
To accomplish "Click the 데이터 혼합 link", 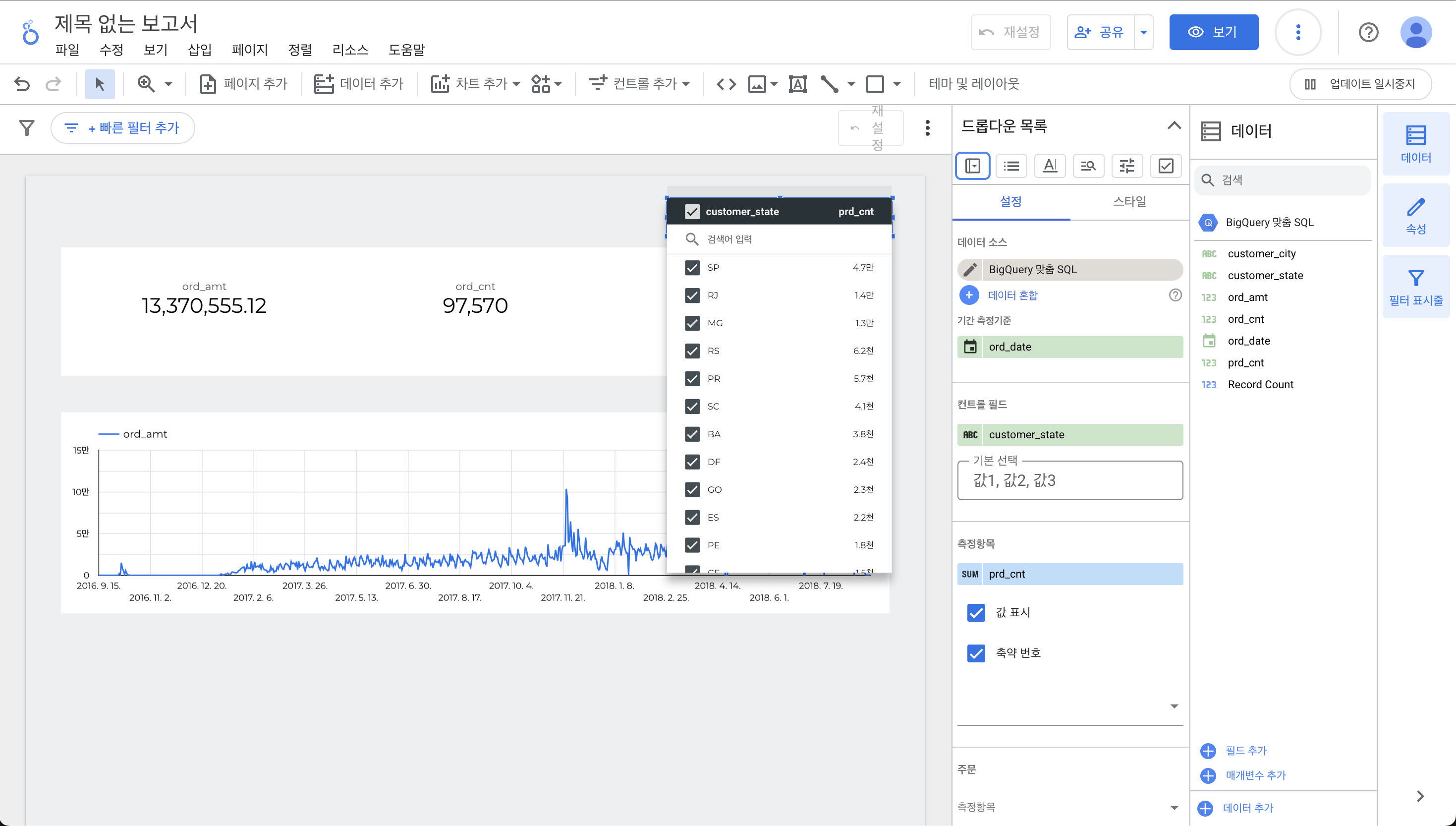I will tap(1012, 295).
